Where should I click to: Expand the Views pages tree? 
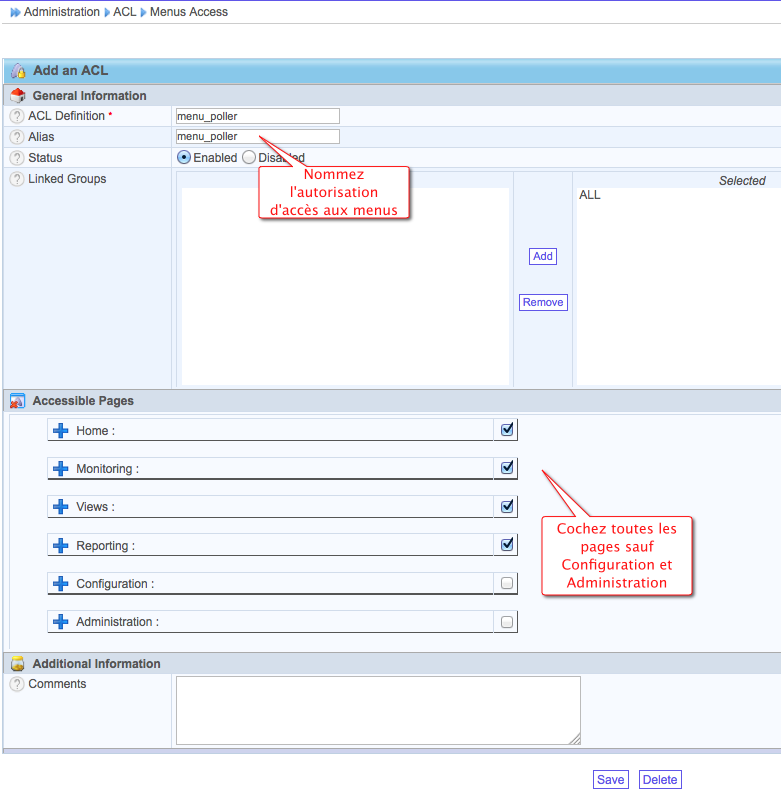[61, 507]
